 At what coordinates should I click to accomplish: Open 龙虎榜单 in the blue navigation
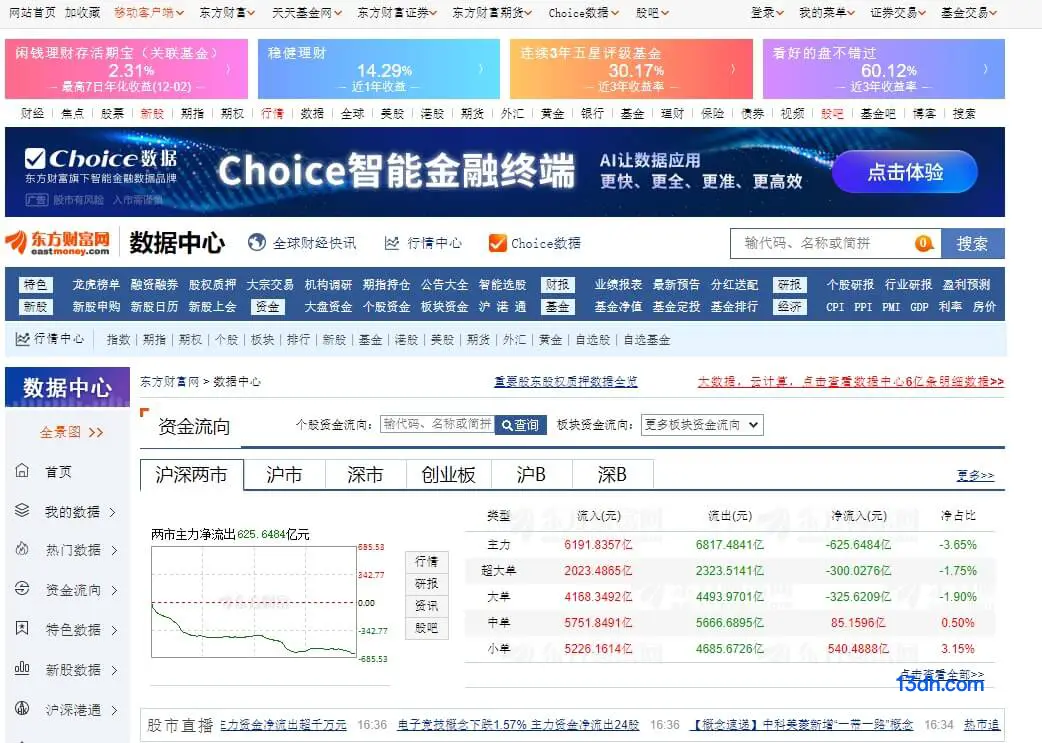click(x=96, y=284)
